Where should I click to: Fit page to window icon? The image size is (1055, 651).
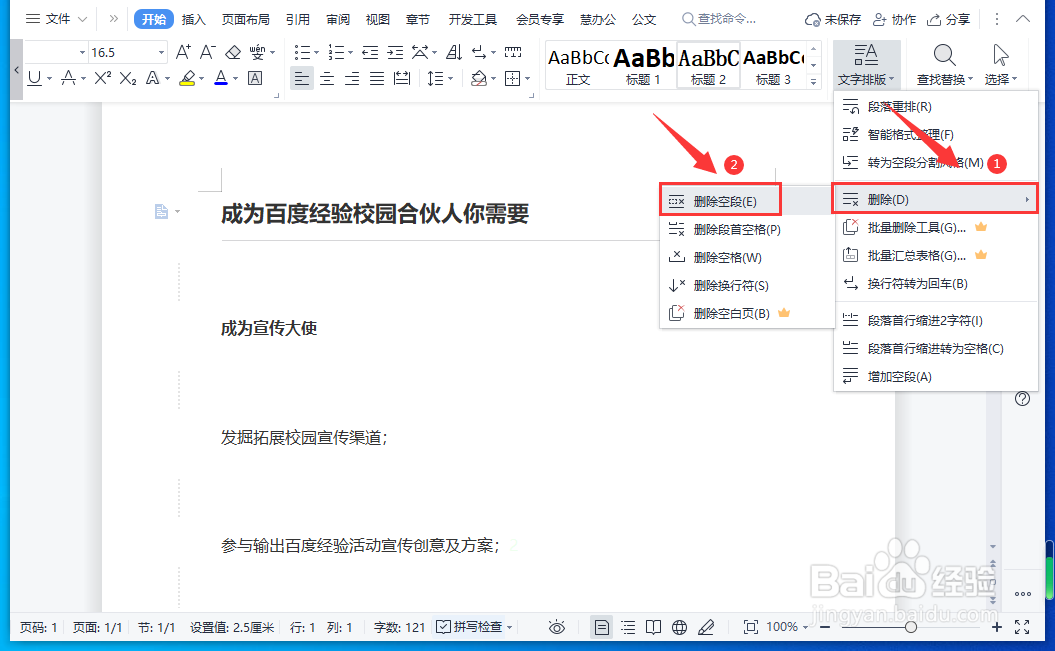tap(750, 627)
